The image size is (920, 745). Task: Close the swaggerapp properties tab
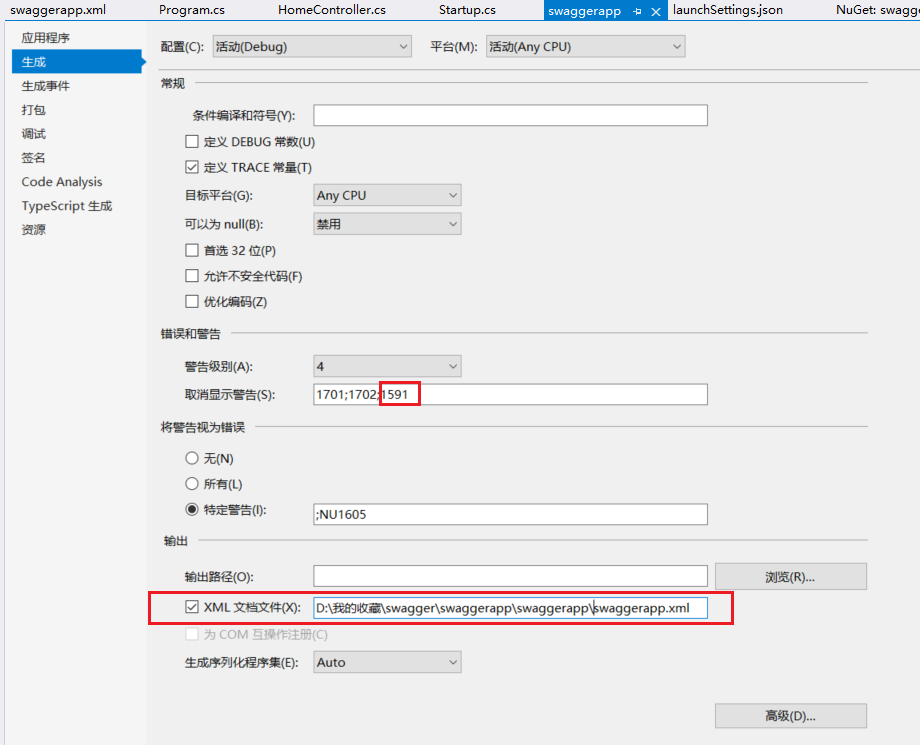click(x=657, y=11)
